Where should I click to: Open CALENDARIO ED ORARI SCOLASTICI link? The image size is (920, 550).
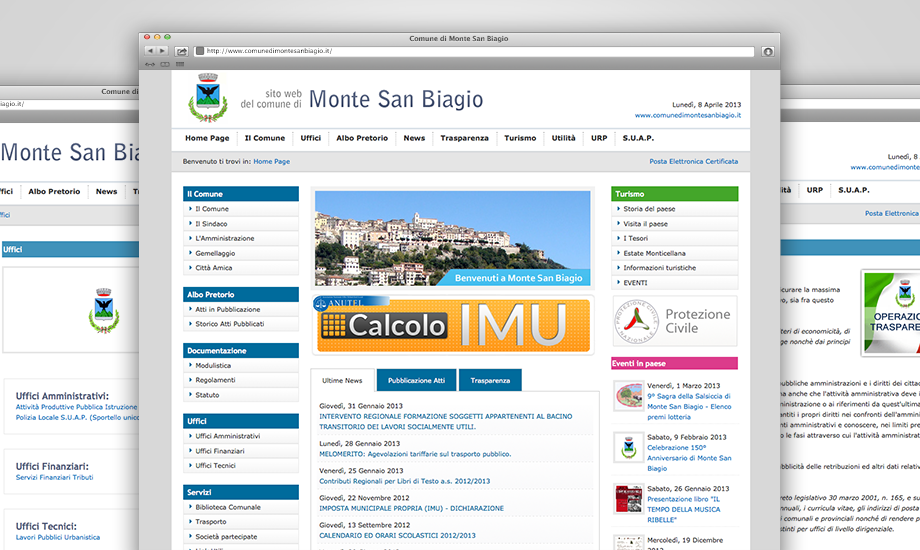(397, 535)
